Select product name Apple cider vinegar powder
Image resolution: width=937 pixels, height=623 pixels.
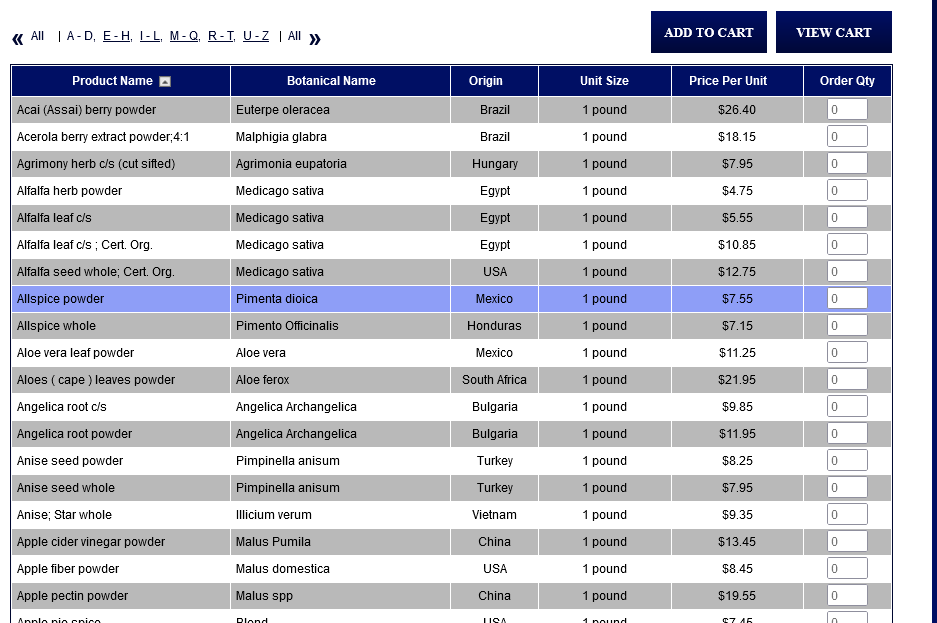[x=91, y=541]
